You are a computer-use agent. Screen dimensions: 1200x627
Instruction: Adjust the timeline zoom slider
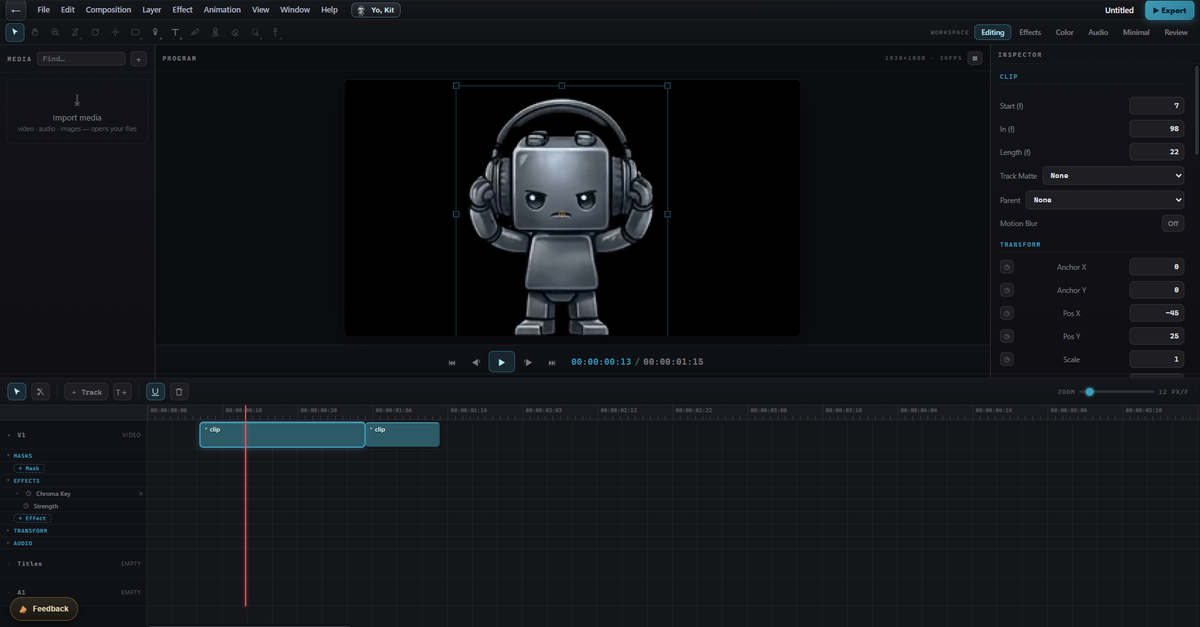[1118, 392]
